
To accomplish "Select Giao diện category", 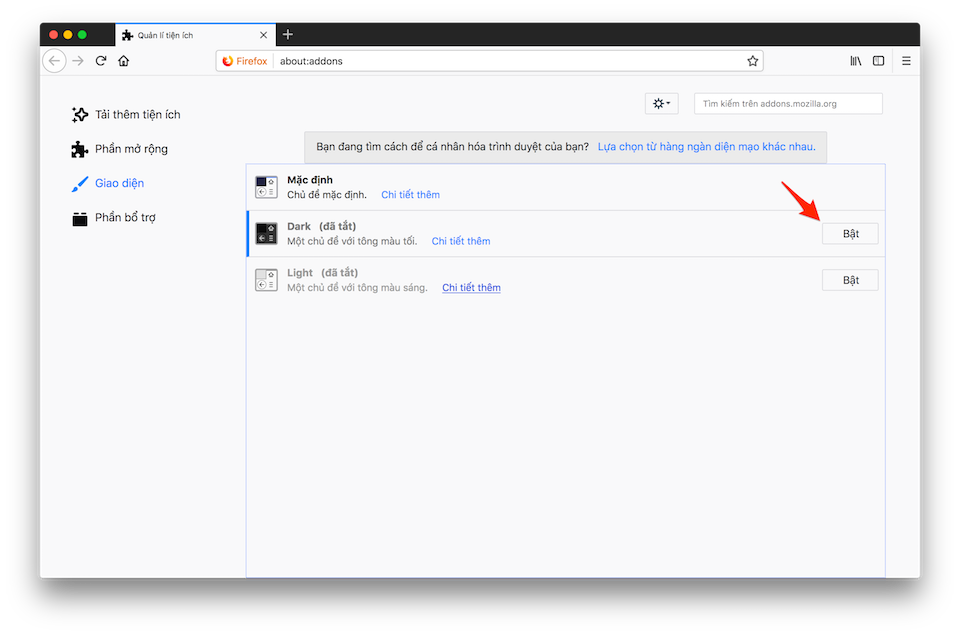I will (x=108, y=183).
